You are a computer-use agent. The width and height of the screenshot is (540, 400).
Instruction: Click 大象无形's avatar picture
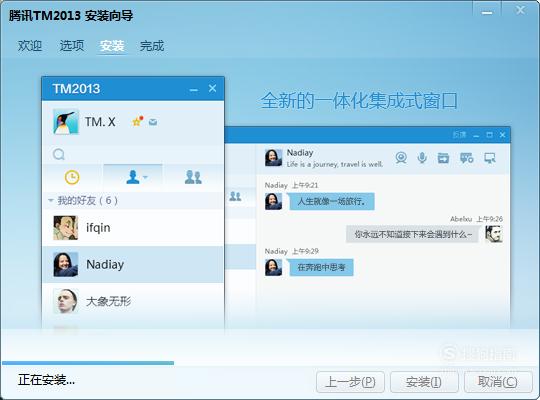tap(65, 301)
